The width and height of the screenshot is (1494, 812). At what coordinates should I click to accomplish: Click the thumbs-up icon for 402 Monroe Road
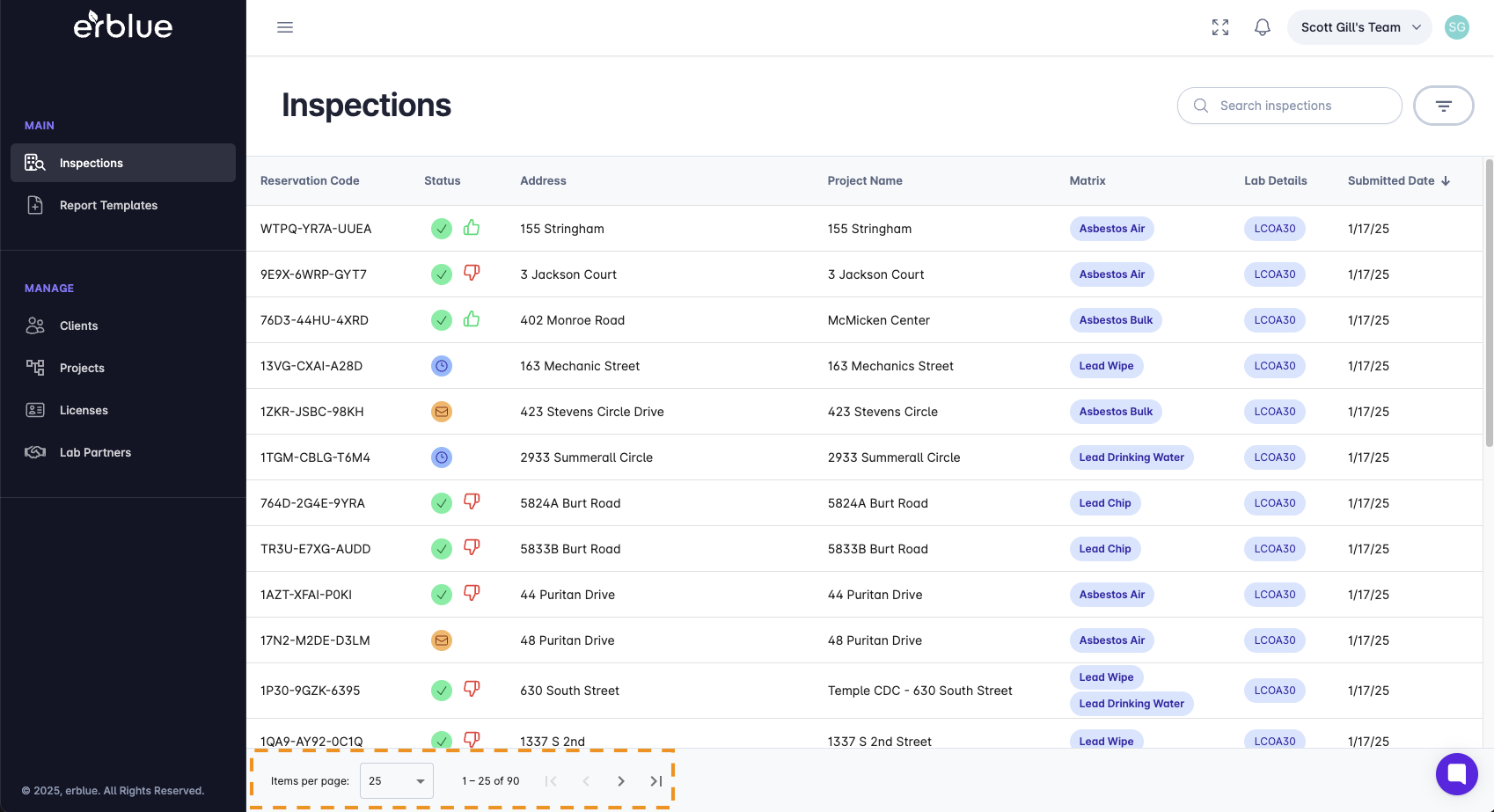coord(472,319)
